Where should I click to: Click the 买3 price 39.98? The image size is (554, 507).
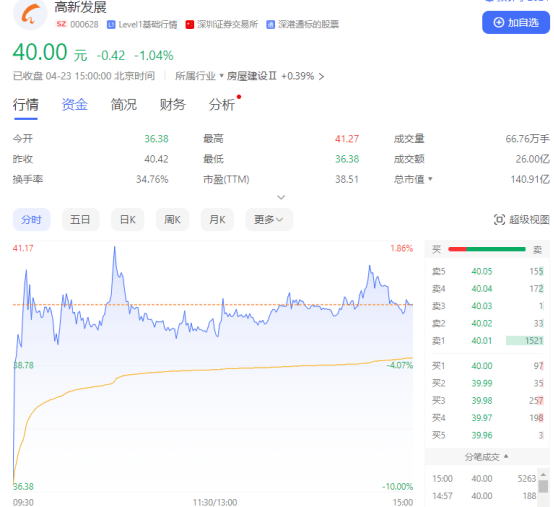482,401
